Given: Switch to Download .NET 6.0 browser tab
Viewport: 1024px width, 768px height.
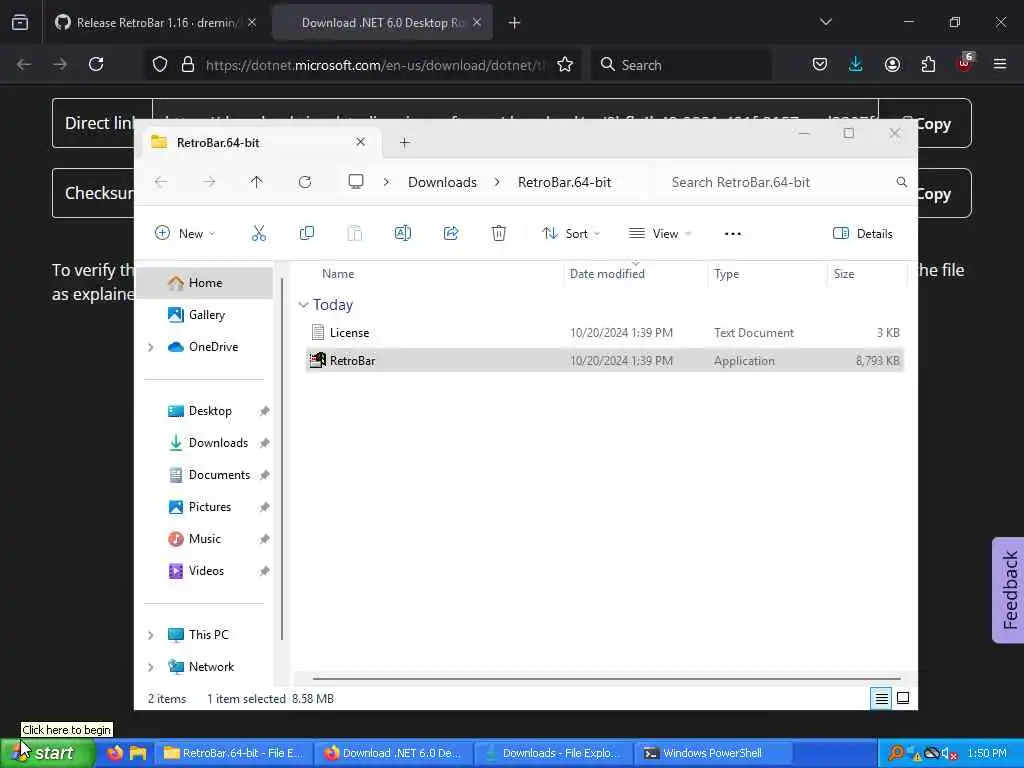Looking at the screenshot, I should [383, 23].
